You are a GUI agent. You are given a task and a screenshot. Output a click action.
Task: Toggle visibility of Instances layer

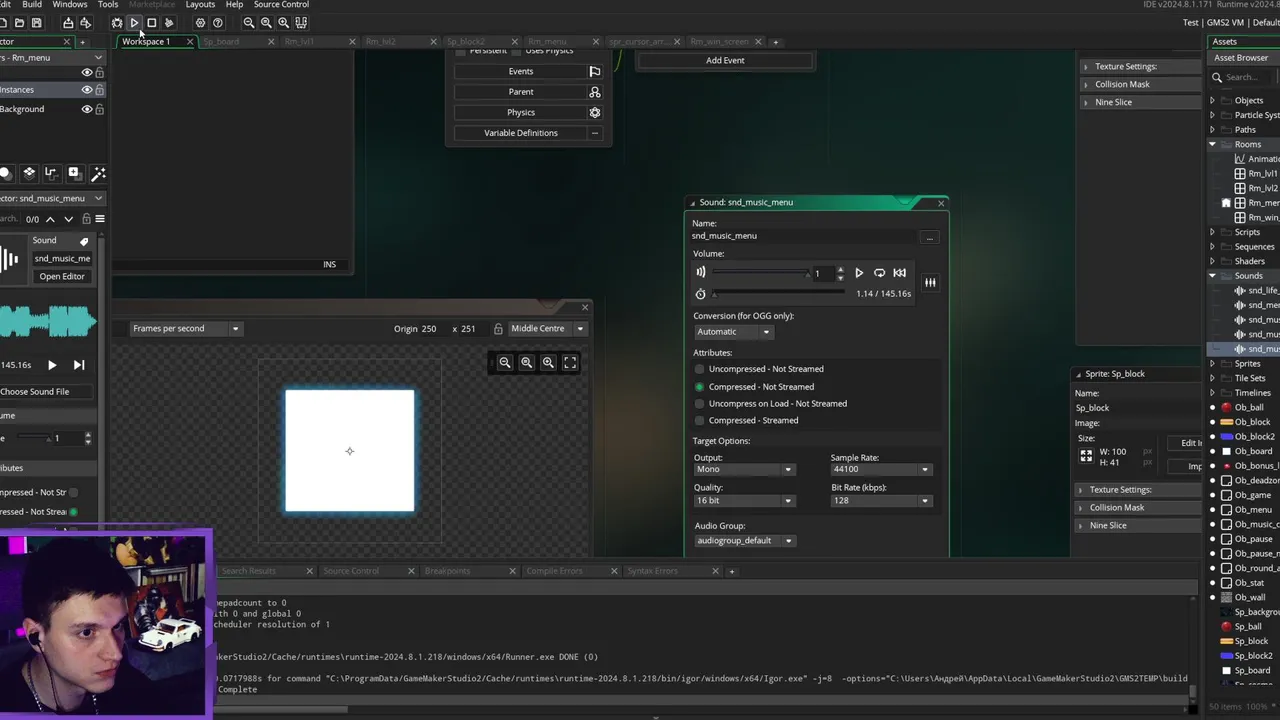87,90
